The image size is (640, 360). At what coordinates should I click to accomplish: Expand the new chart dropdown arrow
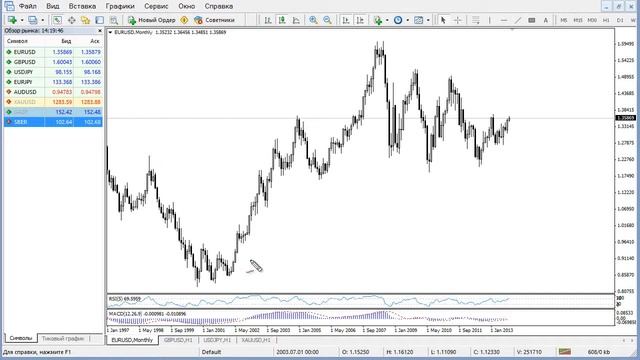coord(22,20)
